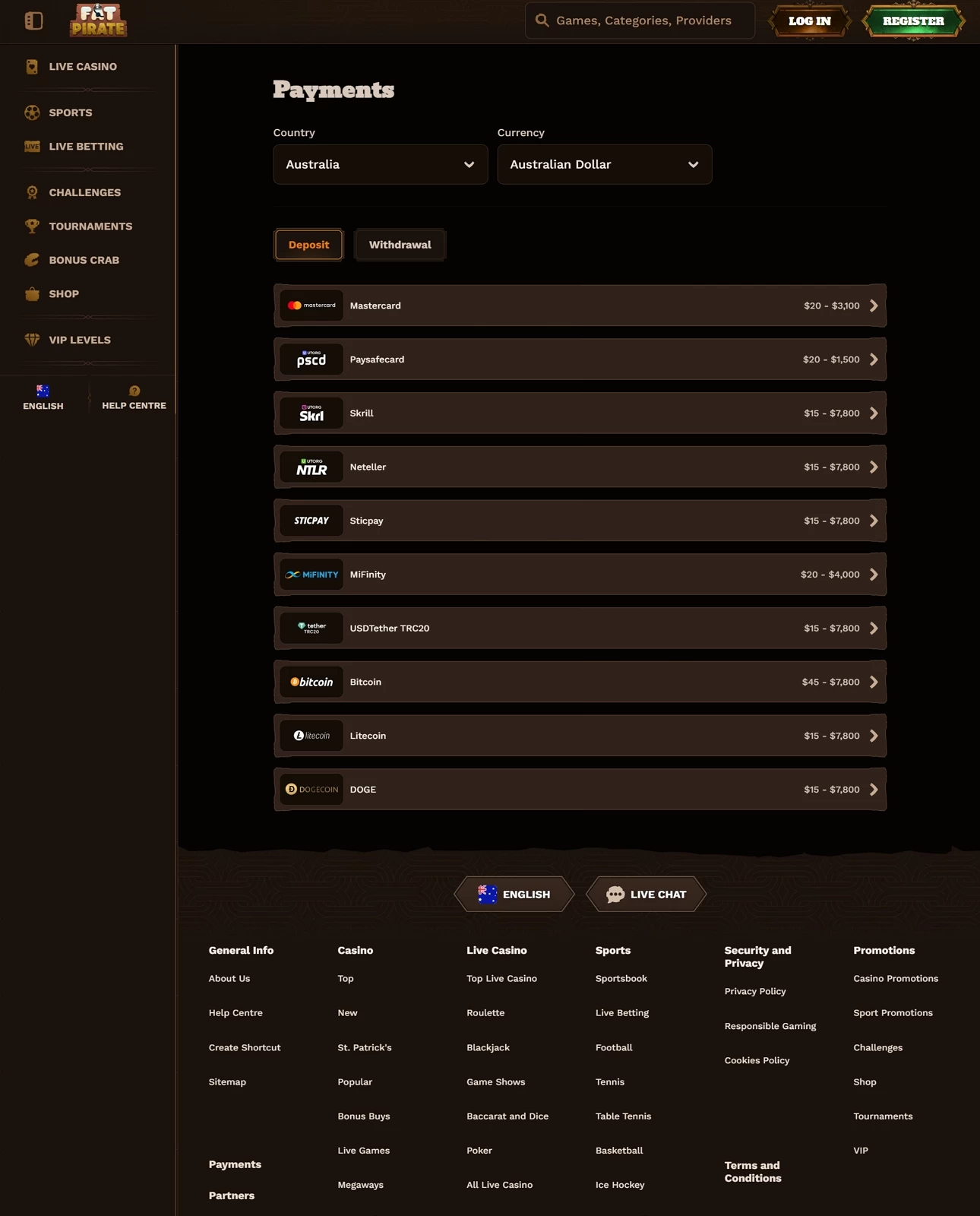Click the Tether TRC20 logo
This screenshot has width=980, height=1216.
point(311,629)
